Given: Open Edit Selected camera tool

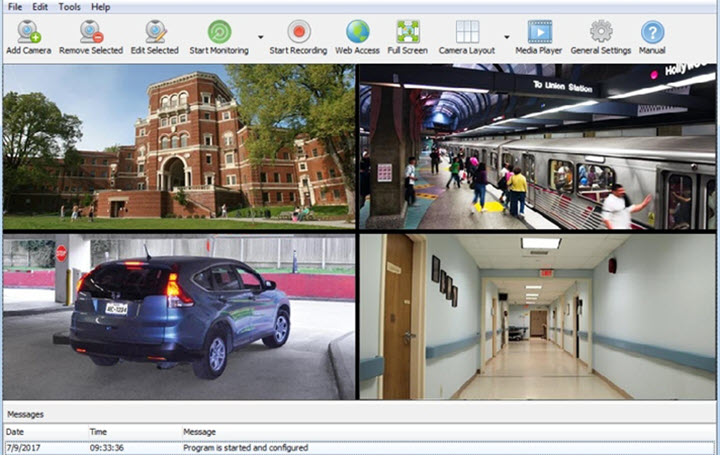Looking at the screenshot, I should pos(154,32).
